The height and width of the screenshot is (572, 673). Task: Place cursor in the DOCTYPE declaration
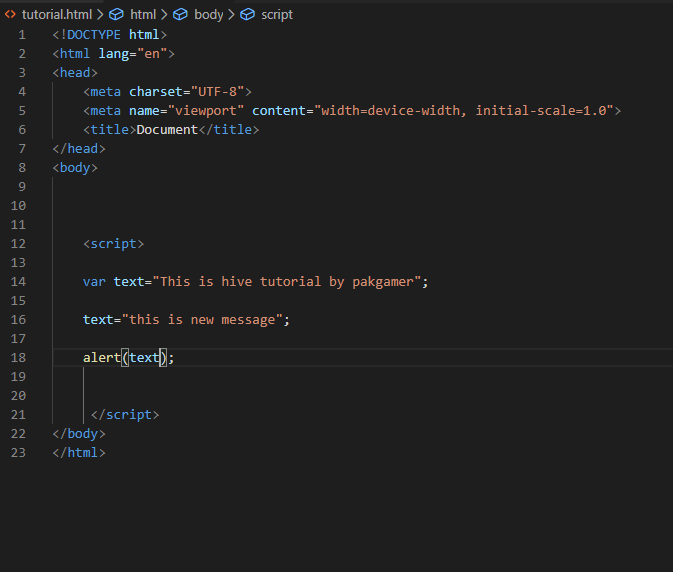tap(109, 35)
